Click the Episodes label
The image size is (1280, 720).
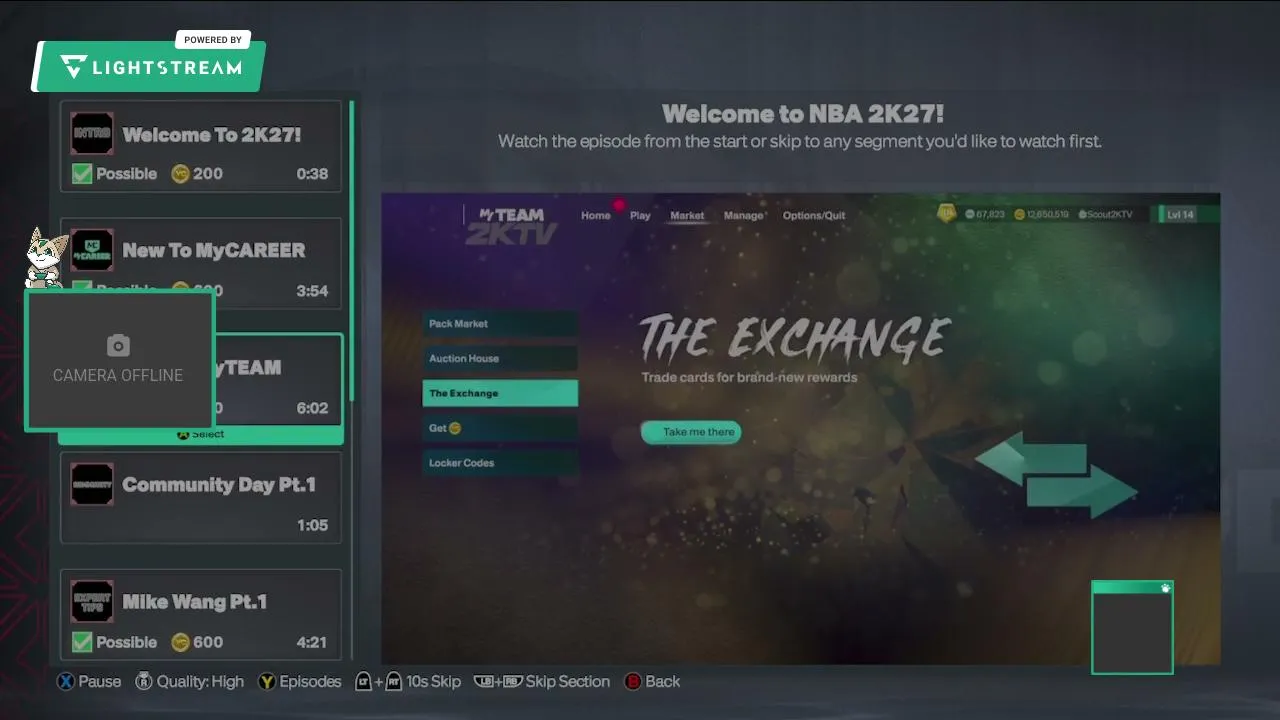[x=311, y=681]
